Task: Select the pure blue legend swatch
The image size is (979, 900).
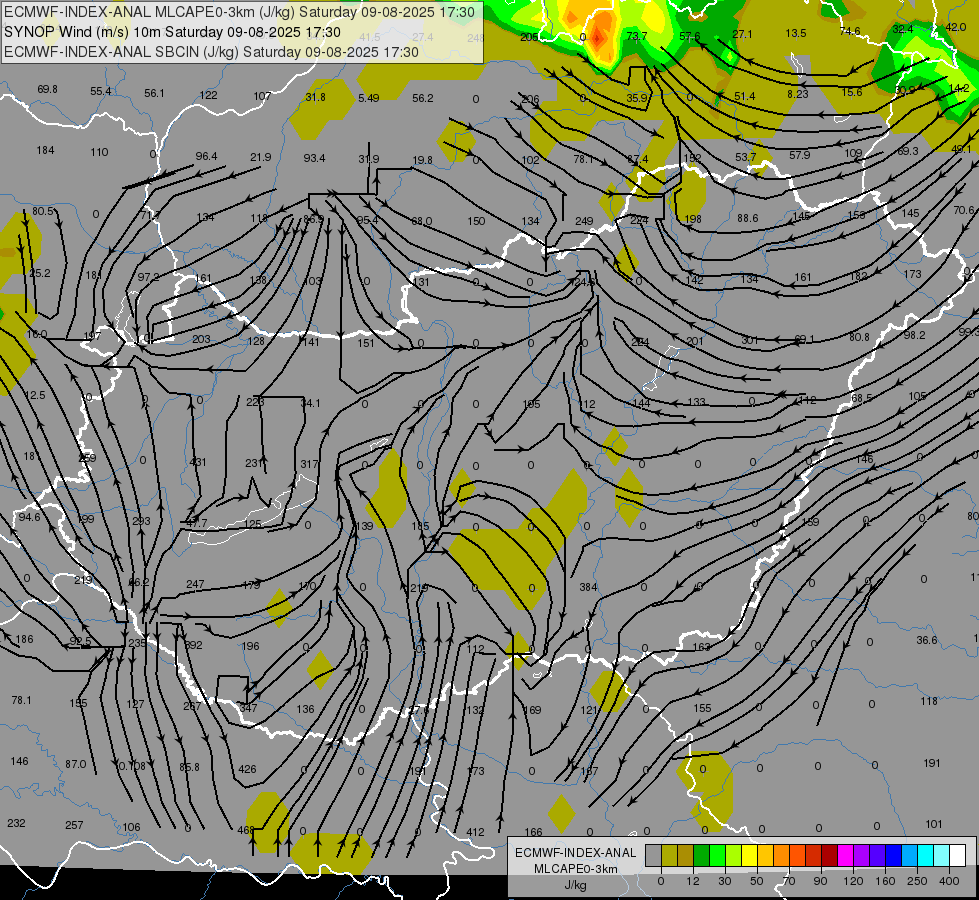Action: (894, 855)
